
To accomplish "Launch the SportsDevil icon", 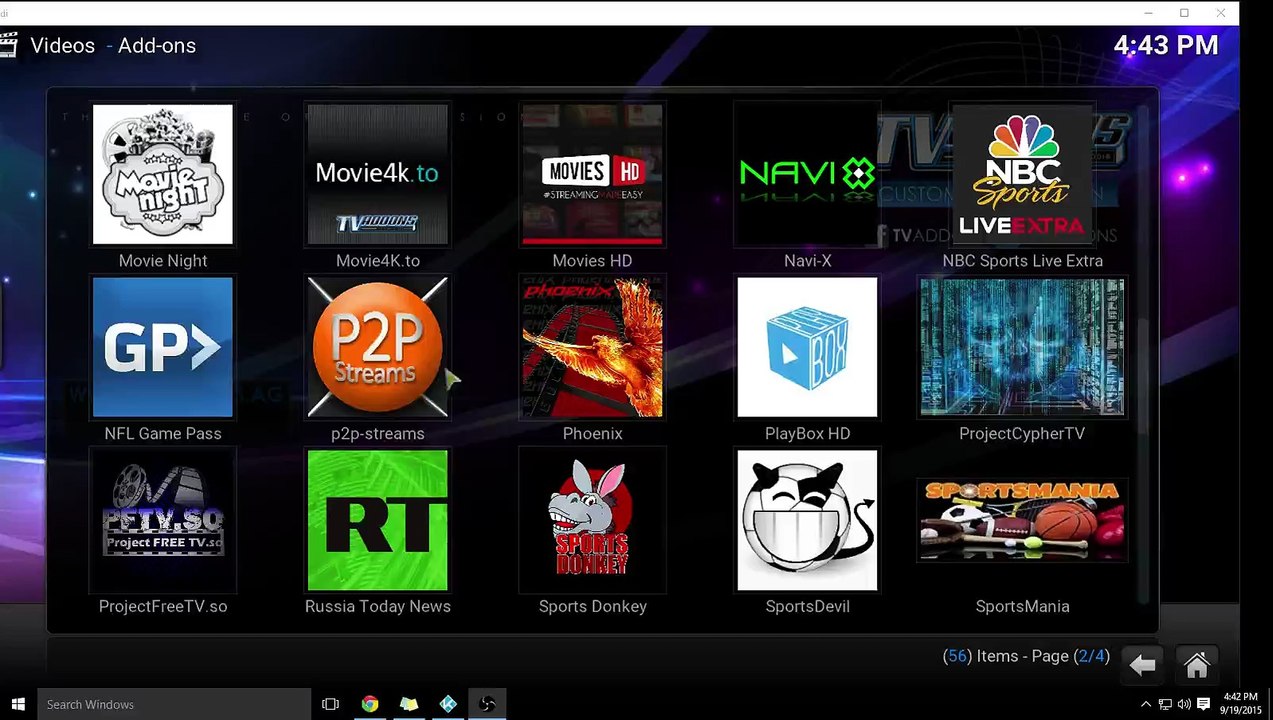I will pos(807,520).
